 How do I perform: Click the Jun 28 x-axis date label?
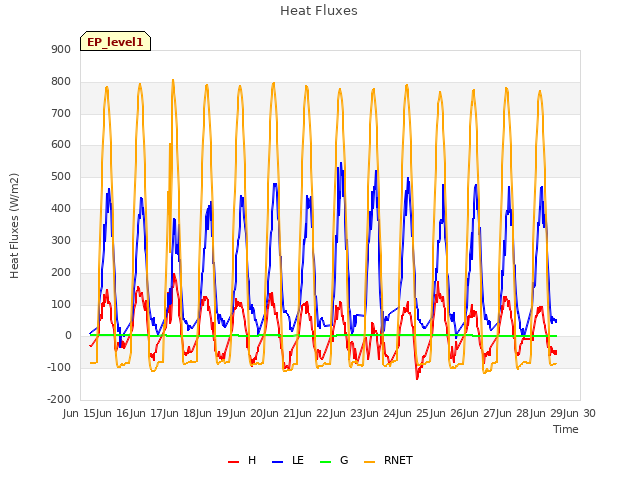tap(510, 413)
